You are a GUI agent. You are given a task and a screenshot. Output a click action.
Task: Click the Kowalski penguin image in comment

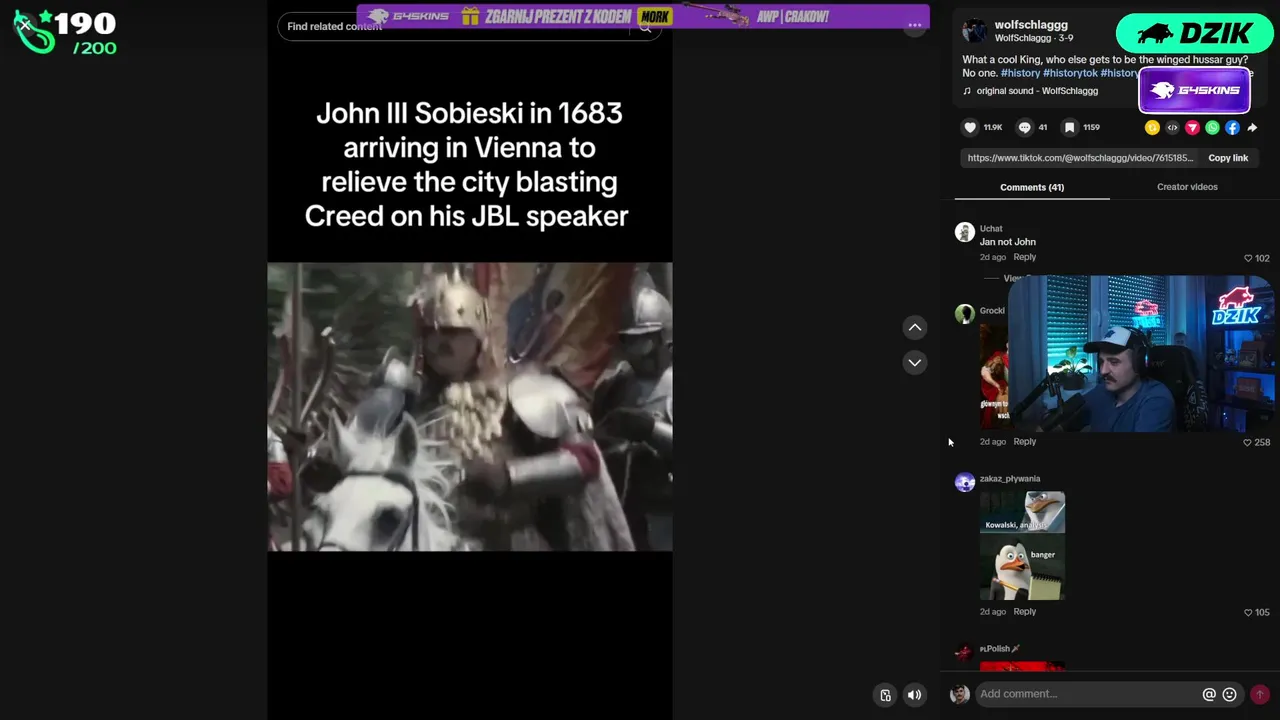(1022, 514)
